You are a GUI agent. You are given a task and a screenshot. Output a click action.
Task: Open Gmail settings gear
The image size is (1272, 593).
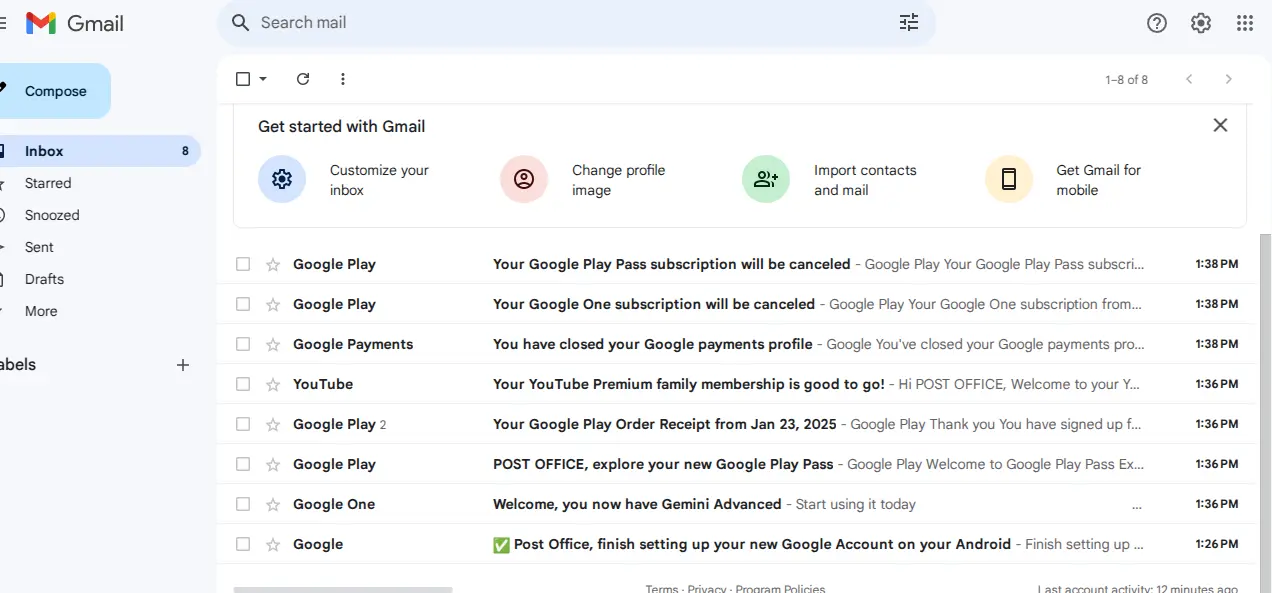point(1201,23)
